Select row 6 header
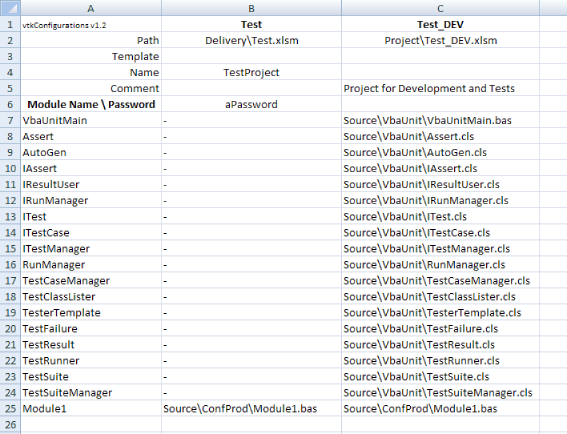Screen dimensions: 567x434 [10, 104]
